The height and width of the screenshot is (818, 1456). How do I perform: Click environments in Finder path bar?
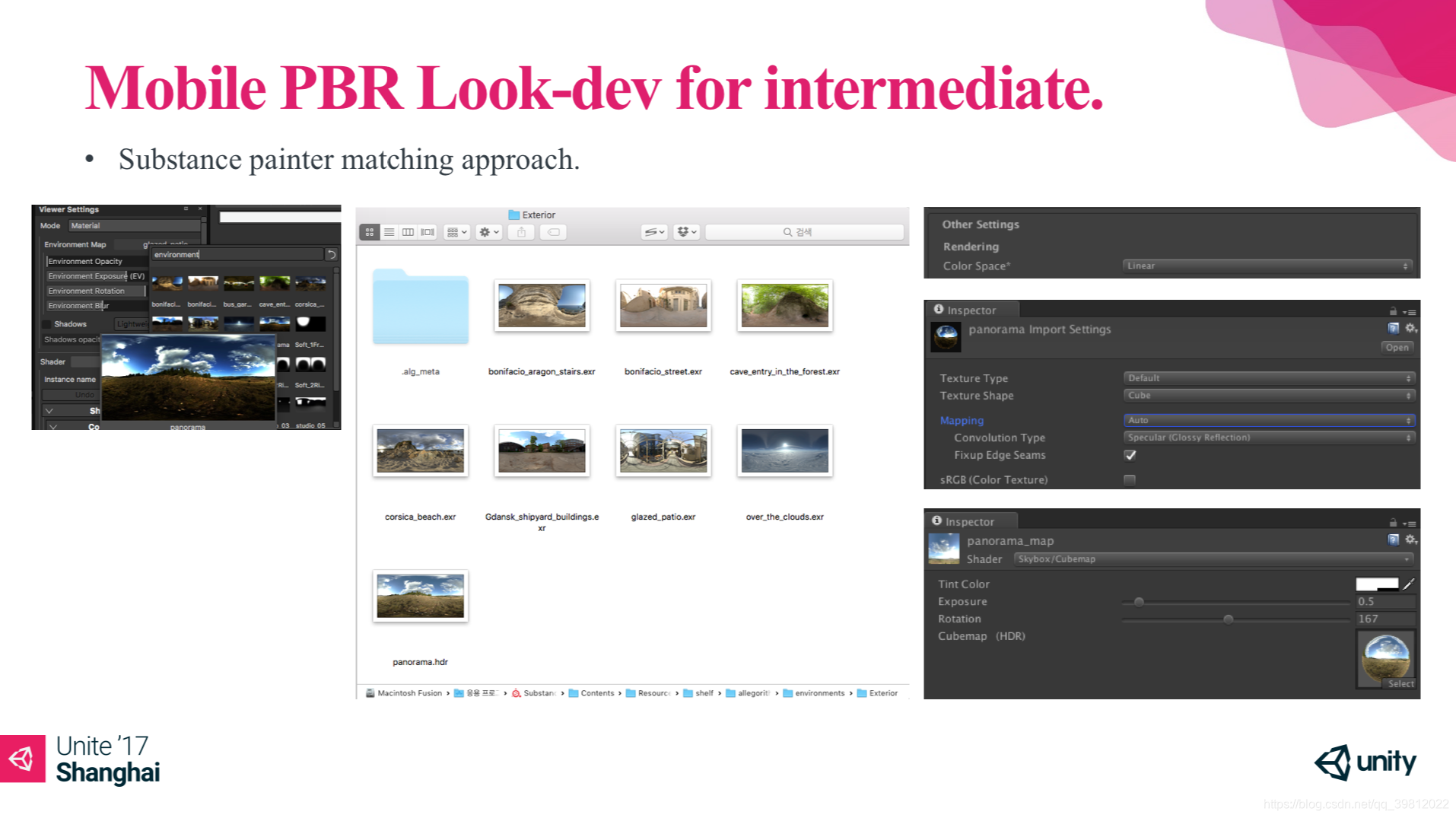(814, 693)
